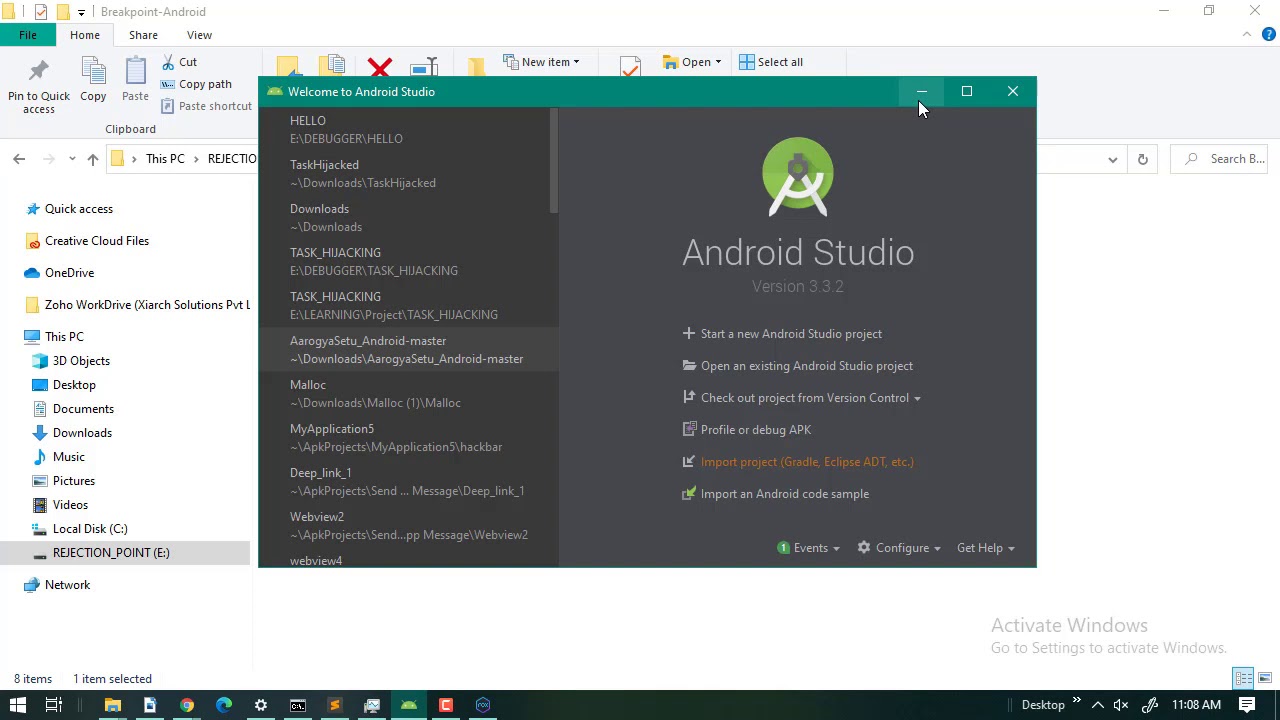Import an Android code sample
This screenshot has width=1280, height=720.
click(775, 494)
